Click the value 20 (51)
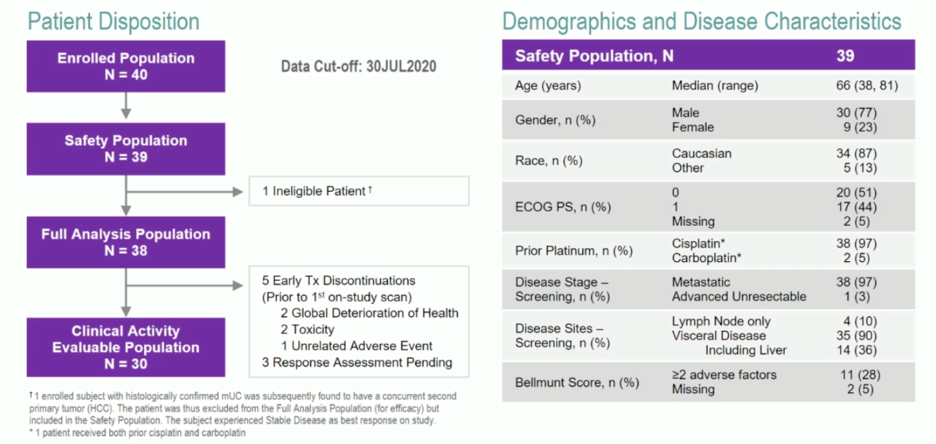936x444 pixels. 857,193
